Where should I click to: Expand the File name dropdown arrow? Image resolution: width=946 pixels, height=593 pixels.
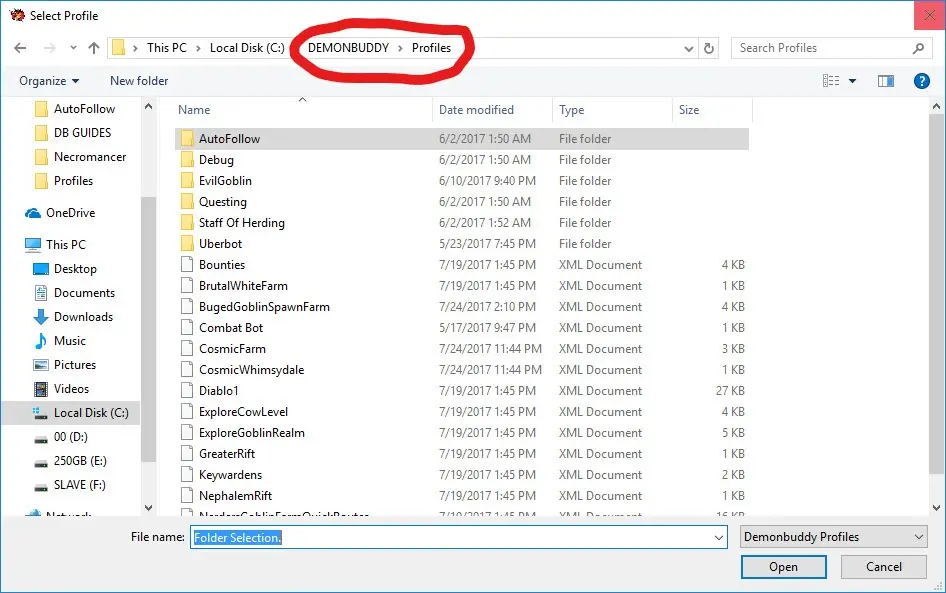point(719,537)
